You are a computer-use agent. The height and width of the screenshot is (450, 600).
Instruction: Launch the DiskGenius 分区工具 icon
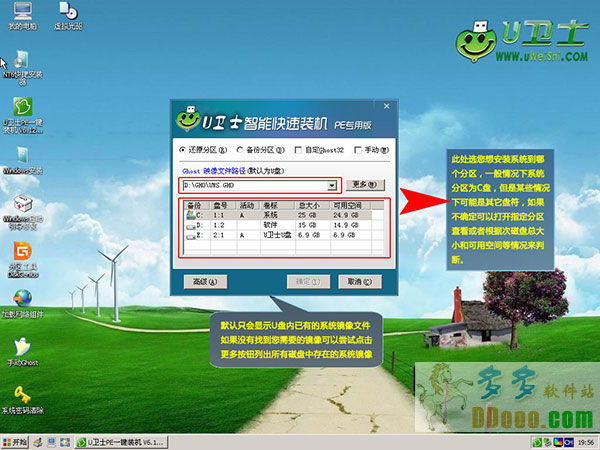23,259
